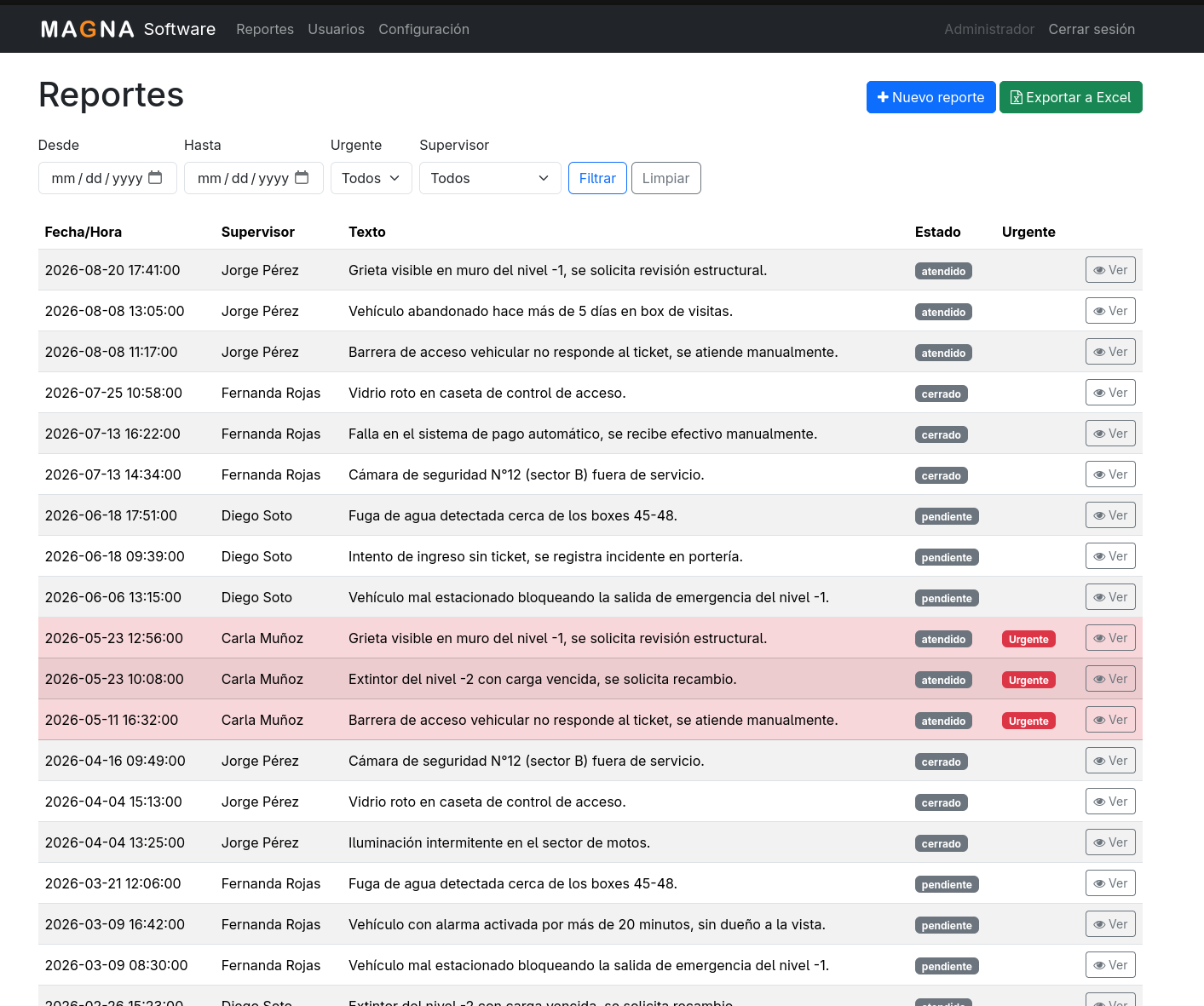
Task: Click the Administrador label in navbar
Action: coord(989,29)
